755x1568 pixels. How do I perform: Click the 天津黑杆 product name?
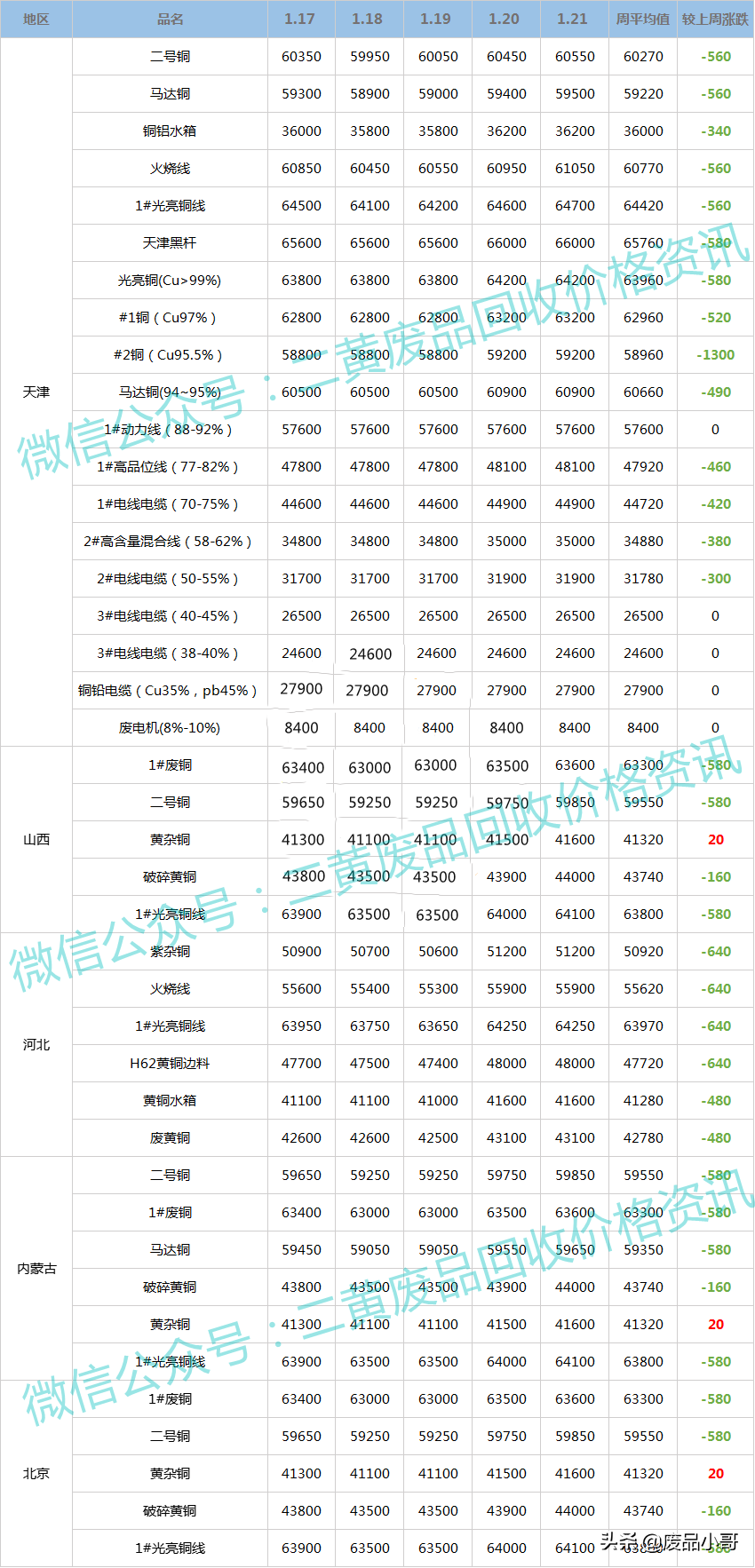[x=170, y=242]
